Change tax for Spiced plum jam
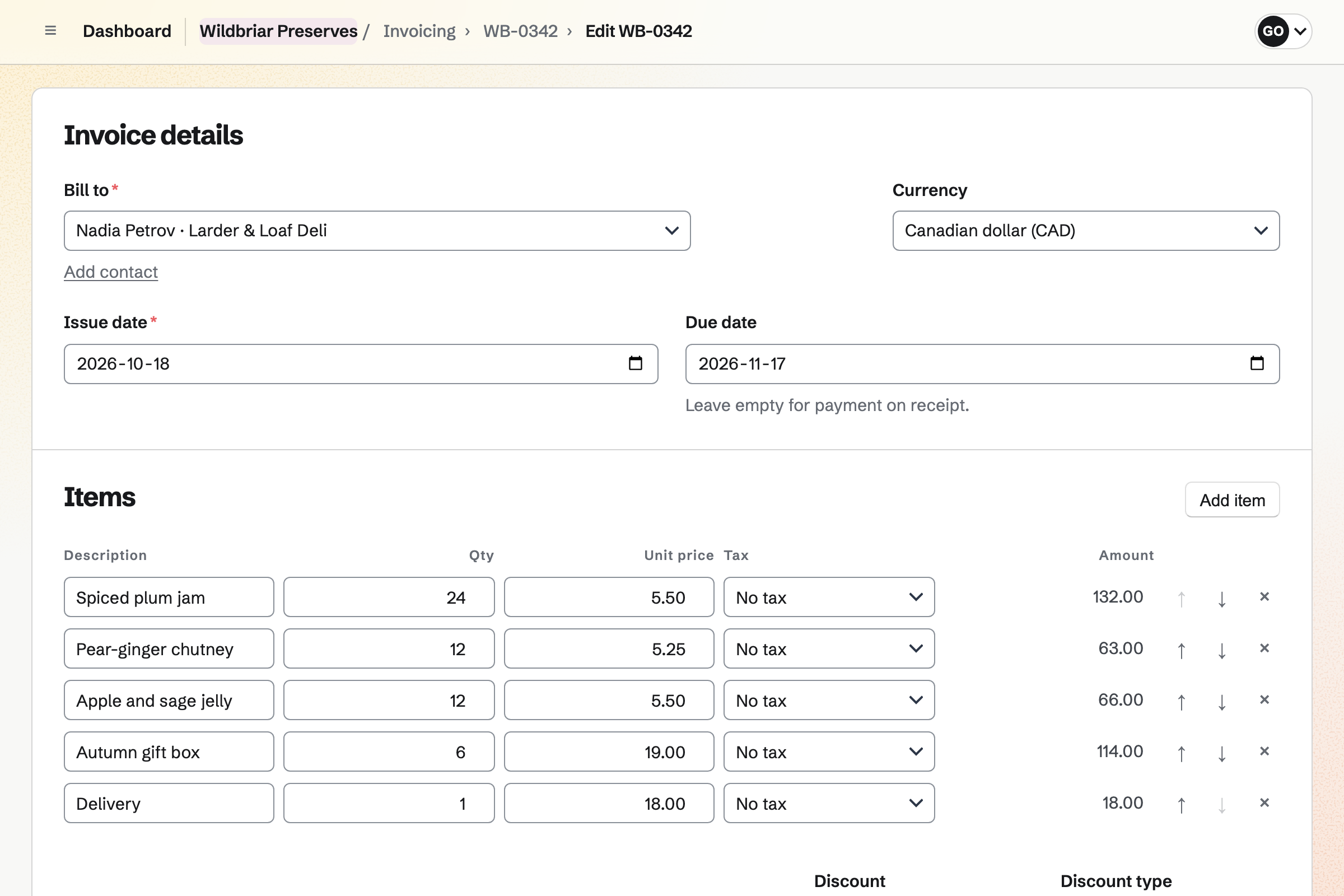 tap(829, 597)
